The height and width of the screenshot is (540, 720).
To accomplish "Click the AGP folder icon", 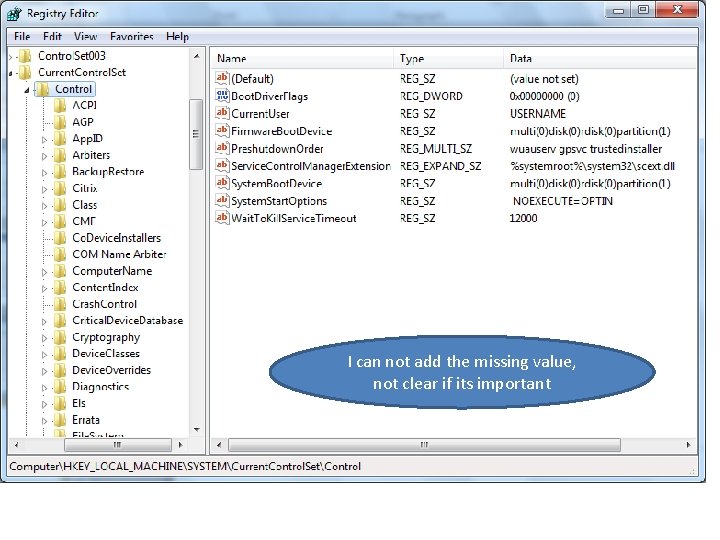I will [60, 122].
